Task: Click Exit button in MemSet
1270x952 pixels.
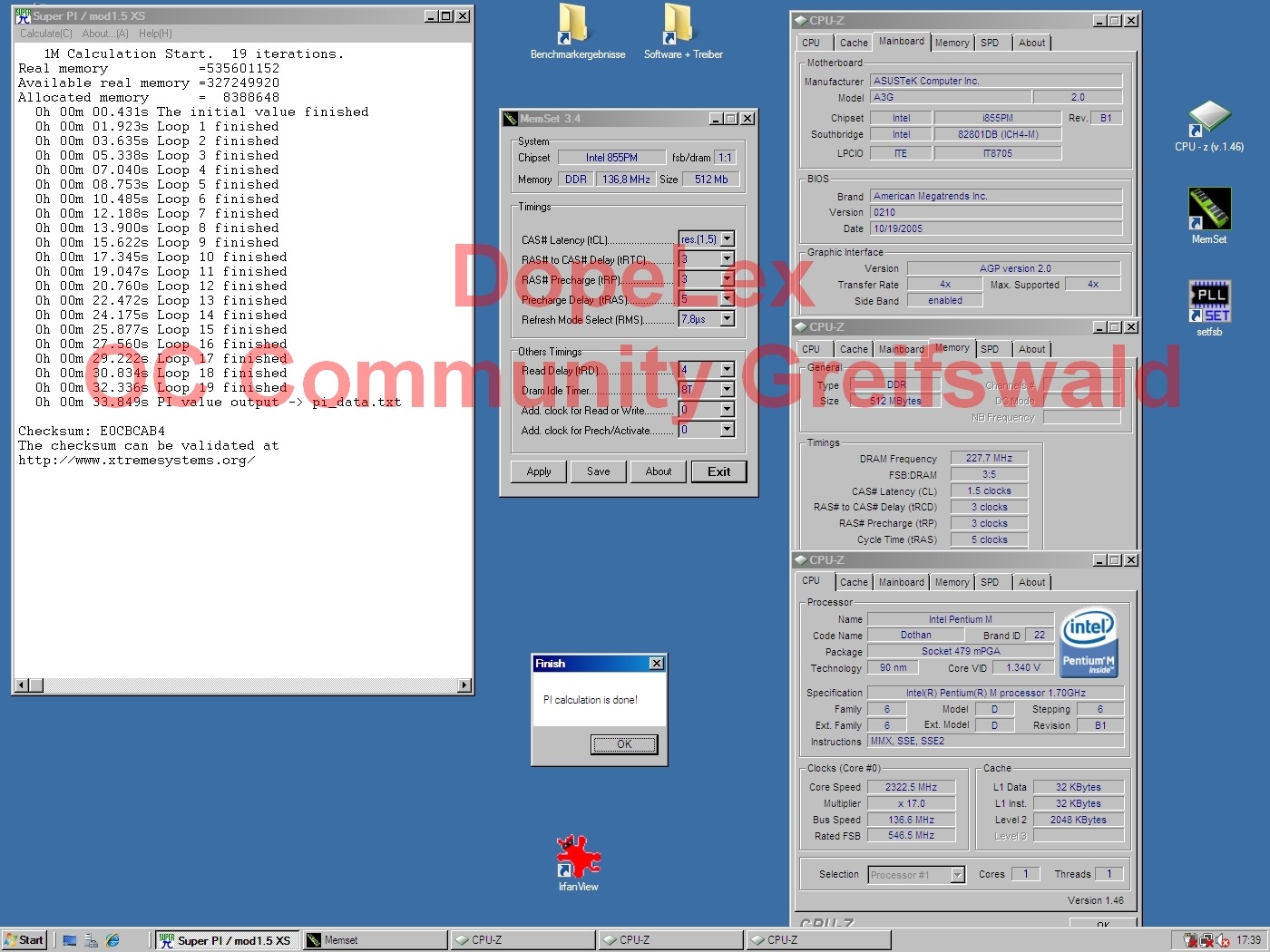Action: click(718, 471)
